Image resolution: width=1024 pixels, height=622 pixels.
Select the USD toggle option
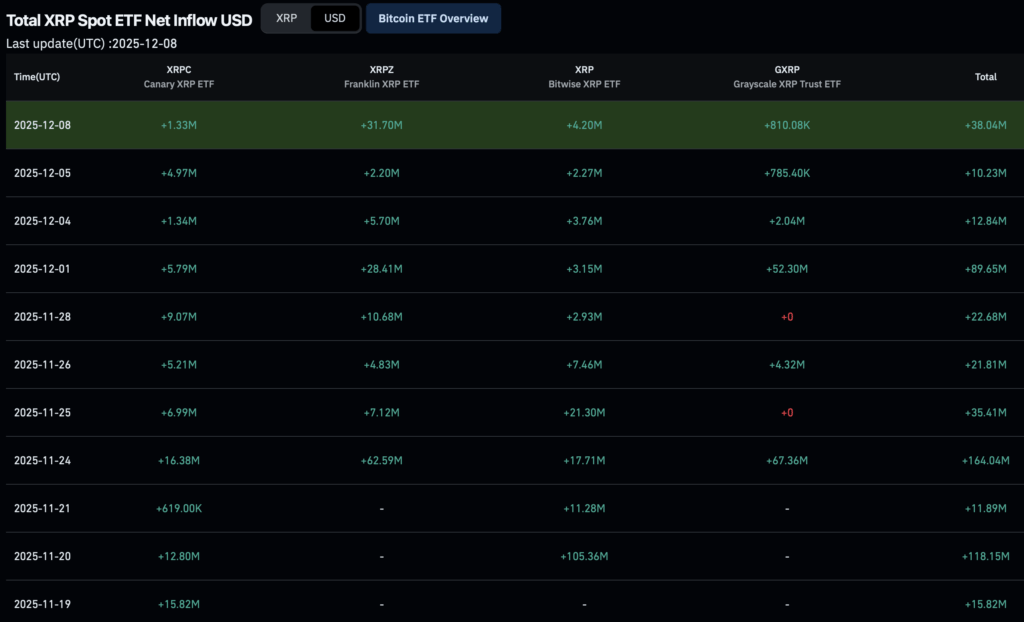point(335,18)
